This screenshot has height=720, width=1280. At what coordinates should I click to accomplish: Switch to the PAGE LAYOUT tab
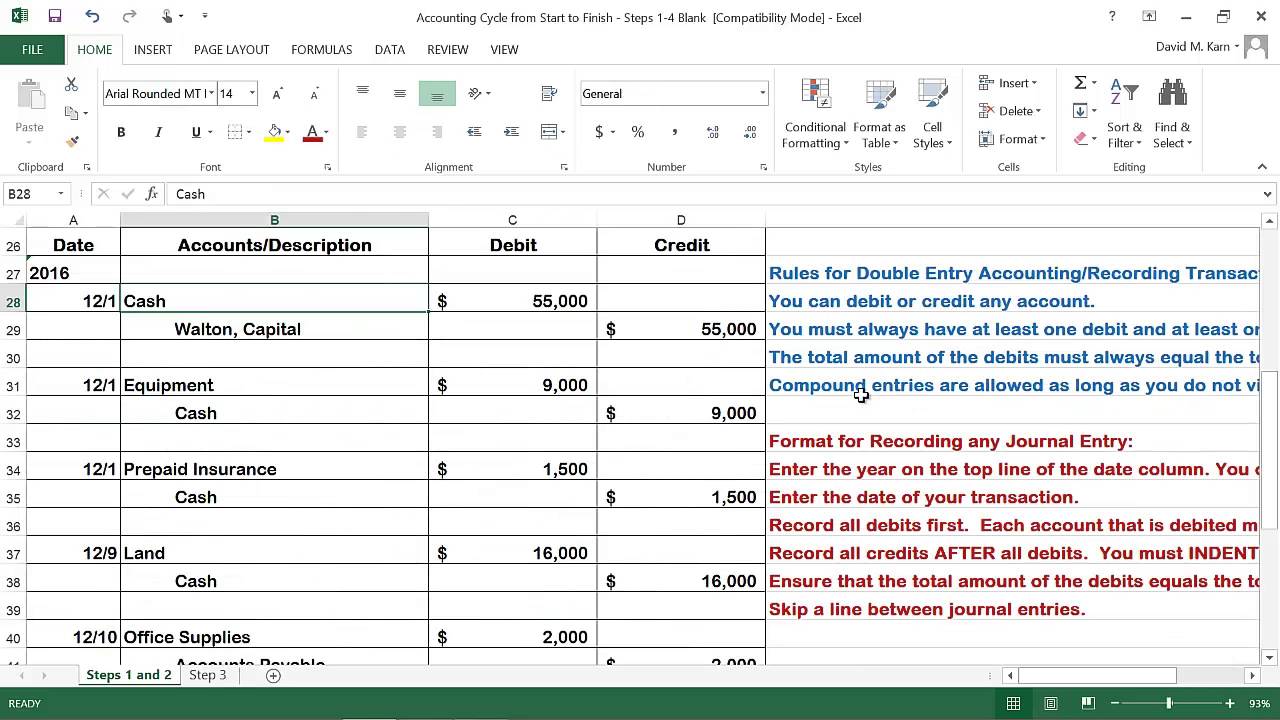231,49
